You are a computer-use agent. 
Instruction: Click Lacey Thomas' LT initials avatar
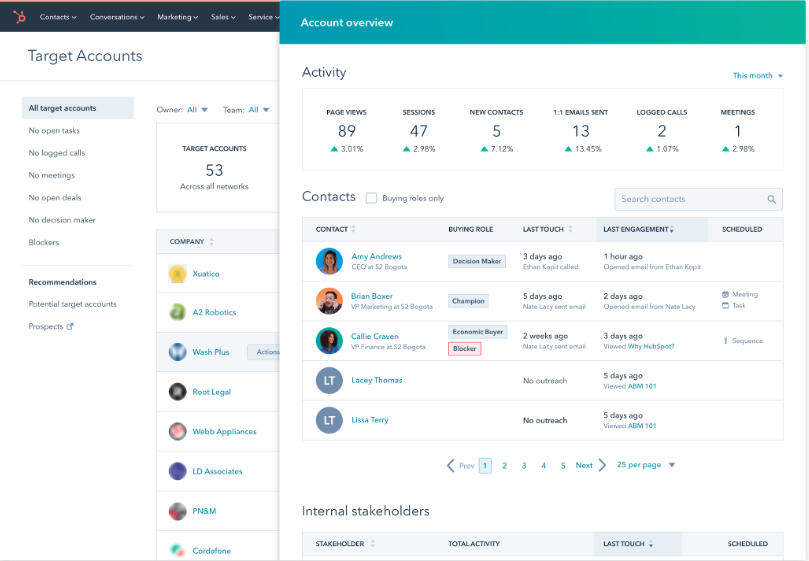click(x=329, y=380)
